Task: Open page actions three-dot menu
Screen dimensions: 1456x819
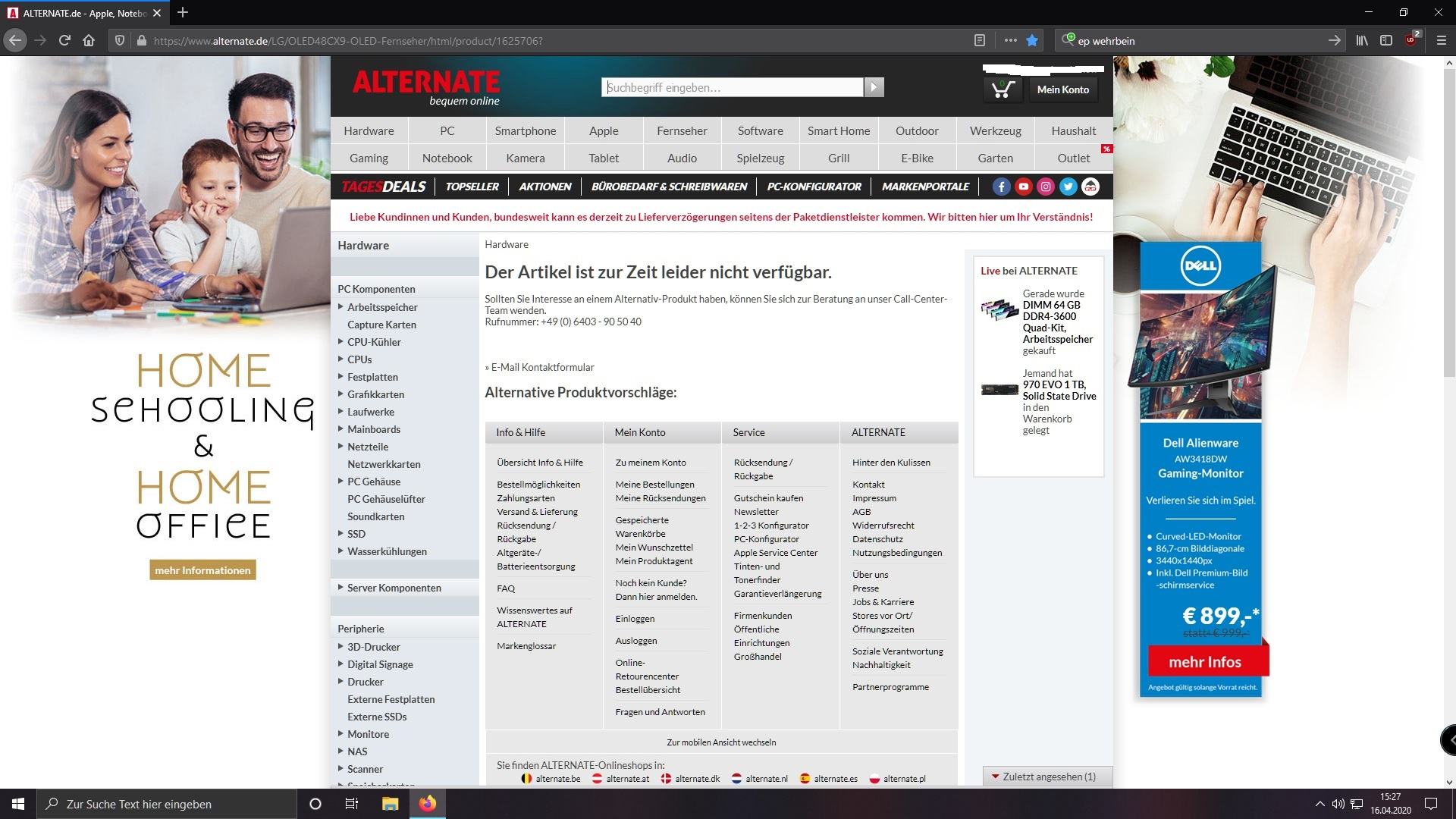Action: click(x=1010, y=41)
